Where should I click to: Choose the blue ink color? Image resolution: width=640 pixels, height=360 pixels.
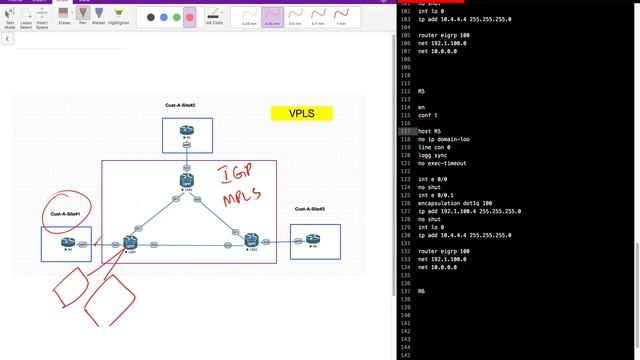[164, 17]
